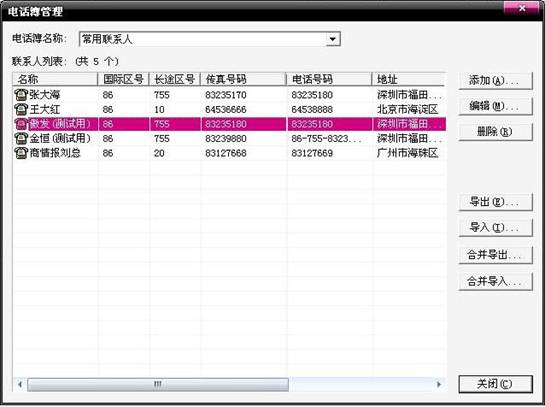Click the phone icon beside 商情报刘总
The image size is (545, 407).
coord(21,153)
